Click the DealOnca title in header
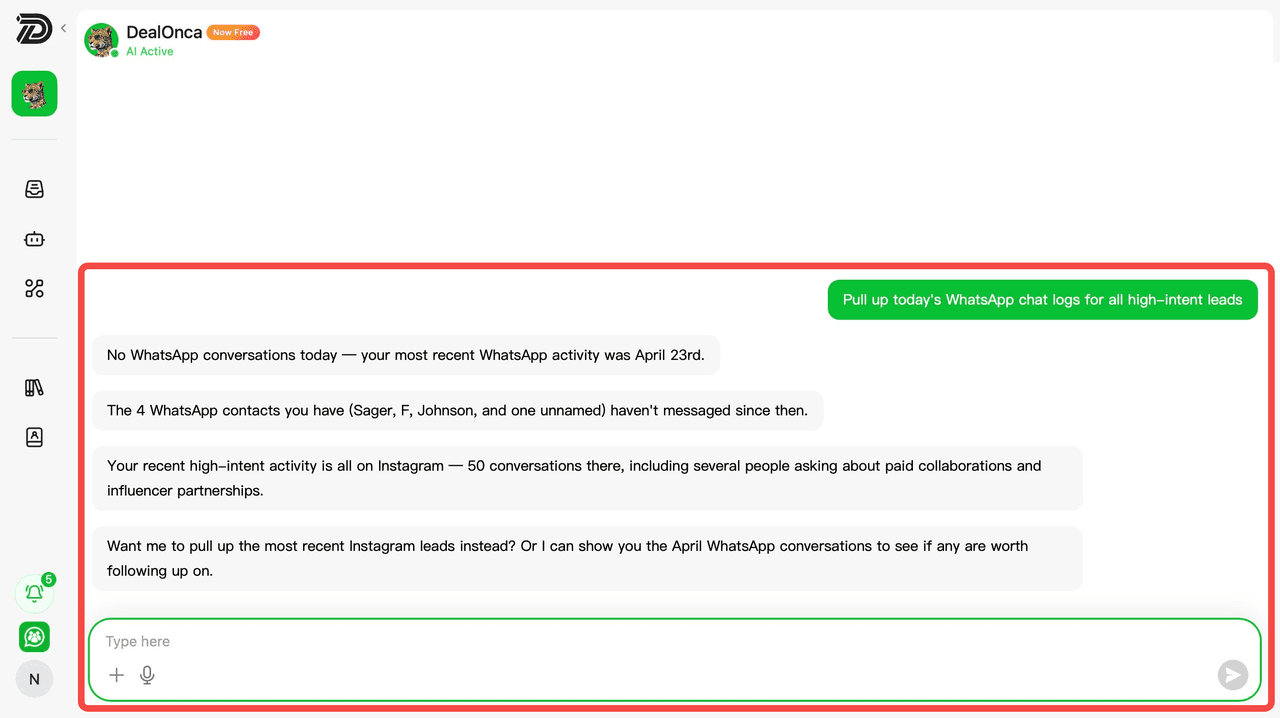The height and width of the screenshot is (718, 1280). pos(164,32)
